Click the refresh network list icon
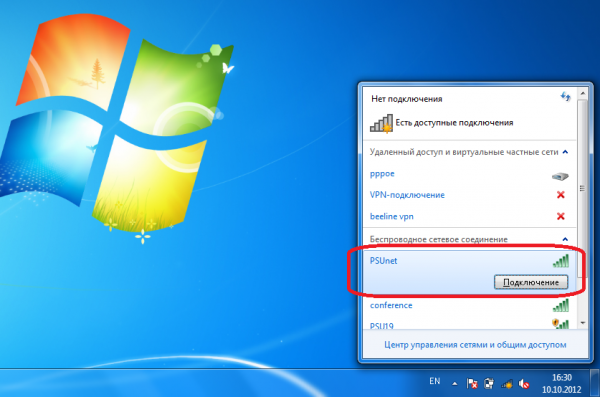The image size is (600, 397). [x=565, y=96]
